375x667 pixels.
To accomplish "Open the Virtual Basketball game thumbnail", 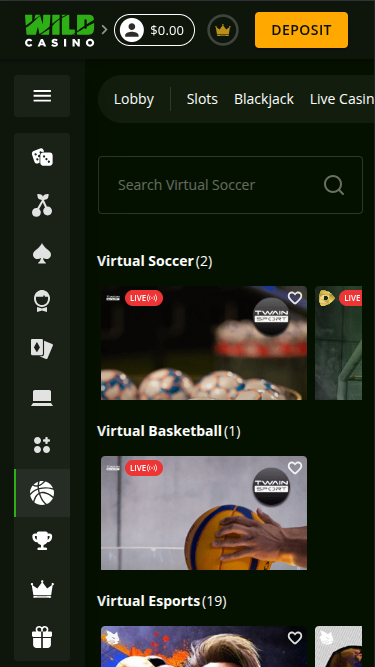I will tap(204, 513).
